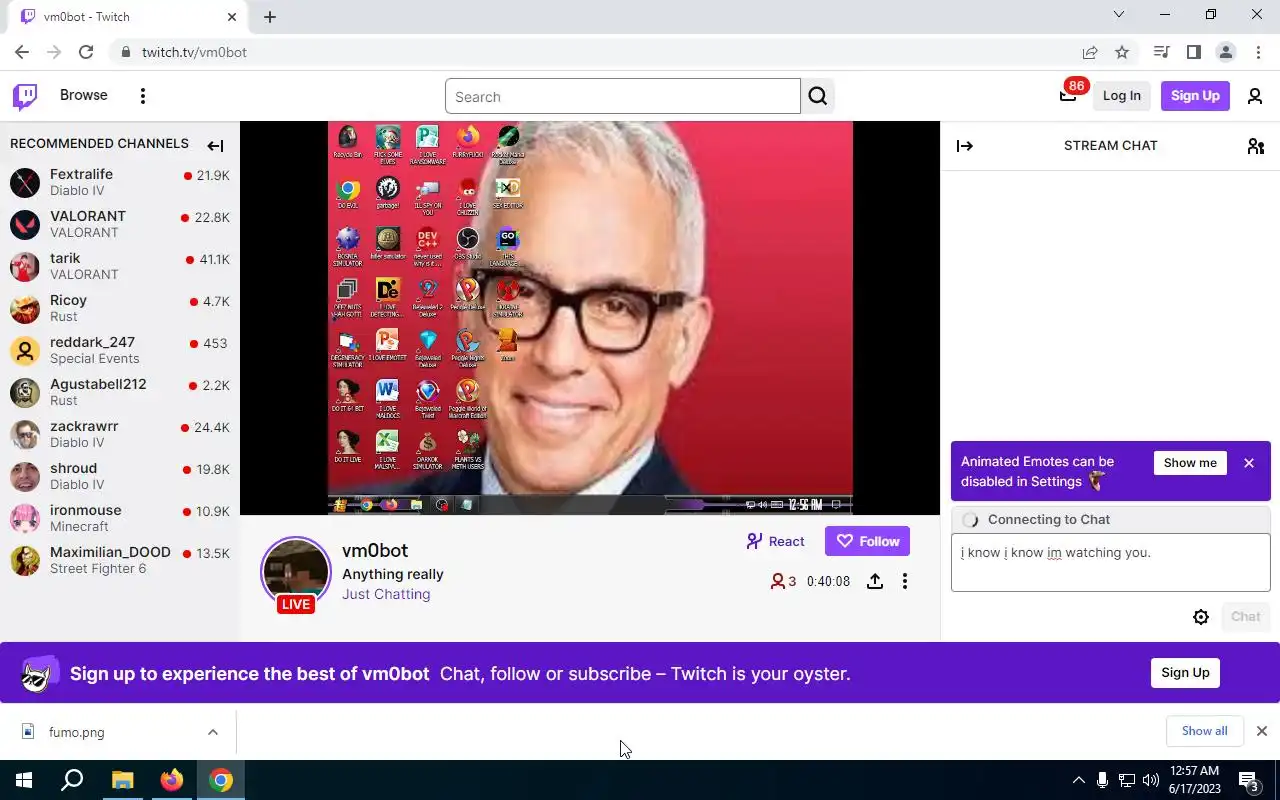Open the Twitch home logo
1280x800 pixels.
[25, 96]
